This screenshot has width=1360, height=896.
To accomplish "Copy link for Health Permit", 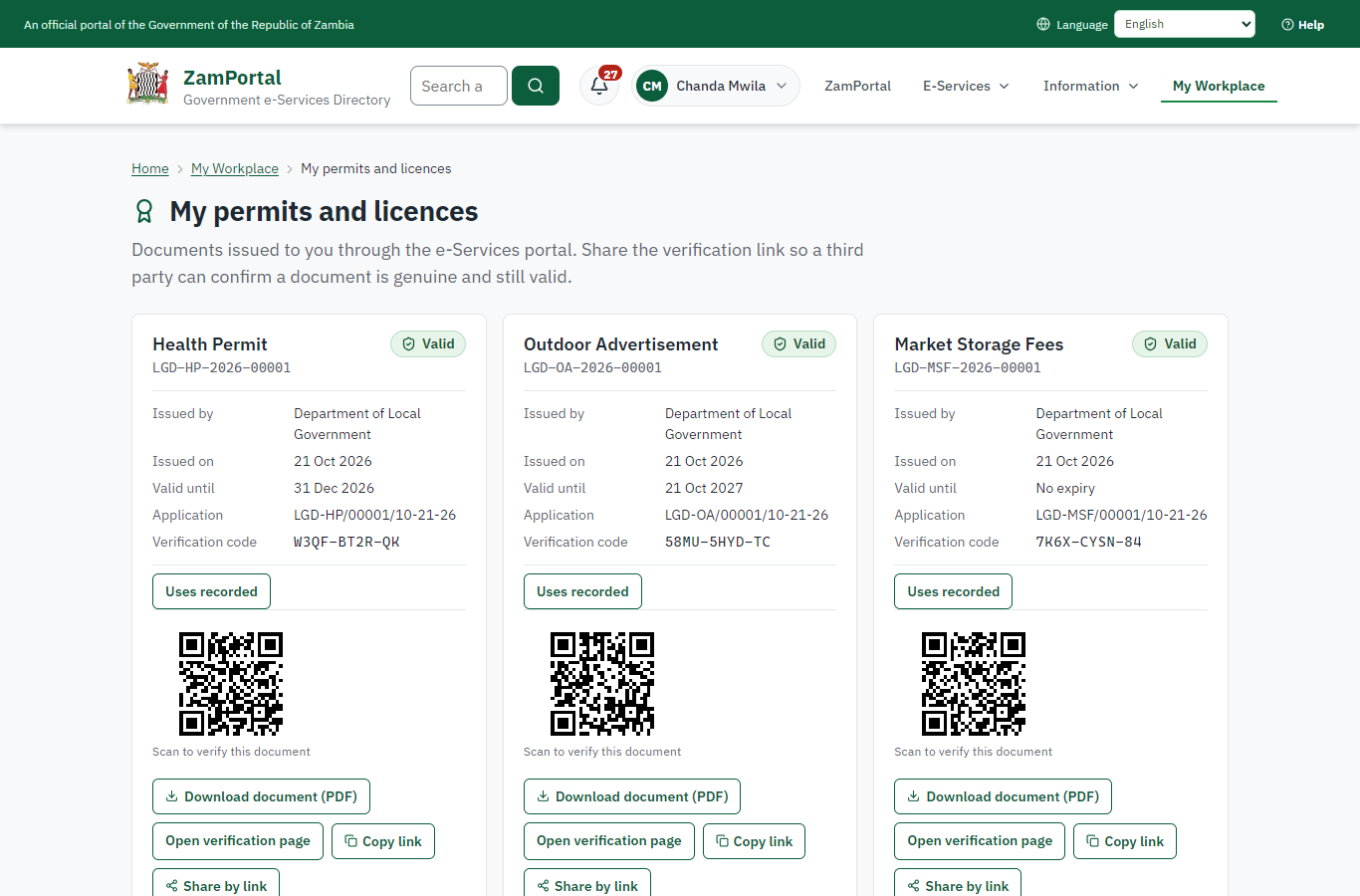I will coord(383,841).
